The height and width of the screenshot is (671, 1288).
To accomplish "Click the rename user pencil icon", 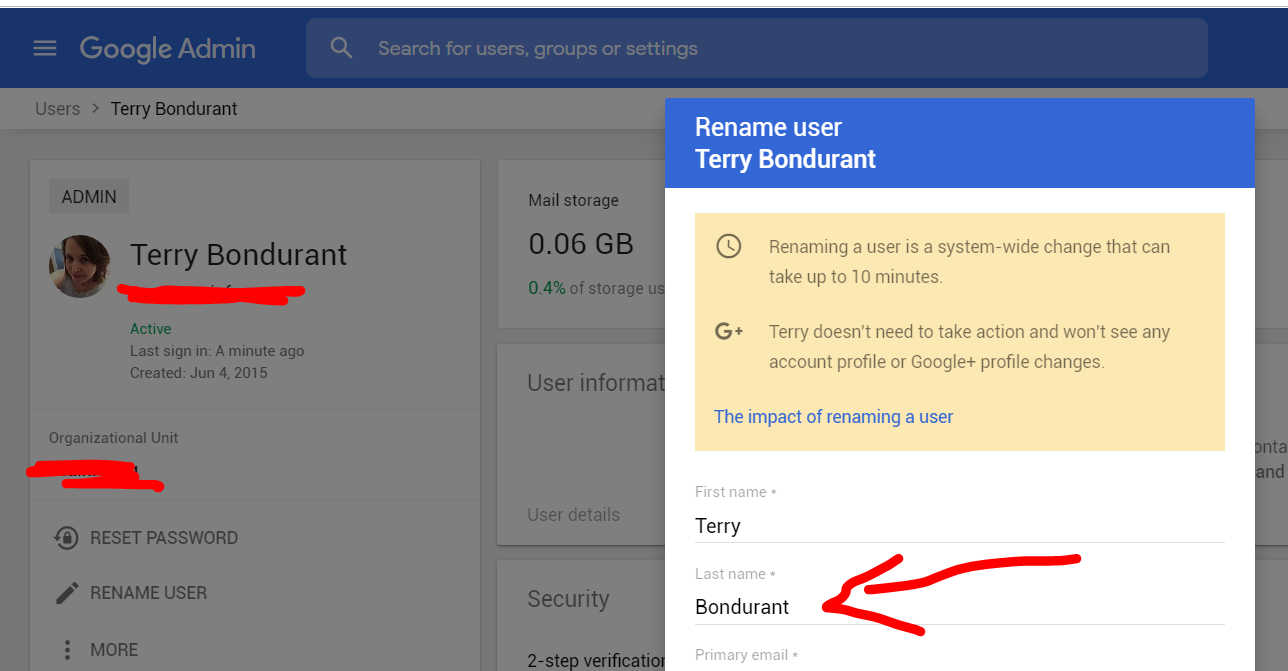I will point(67,593).
